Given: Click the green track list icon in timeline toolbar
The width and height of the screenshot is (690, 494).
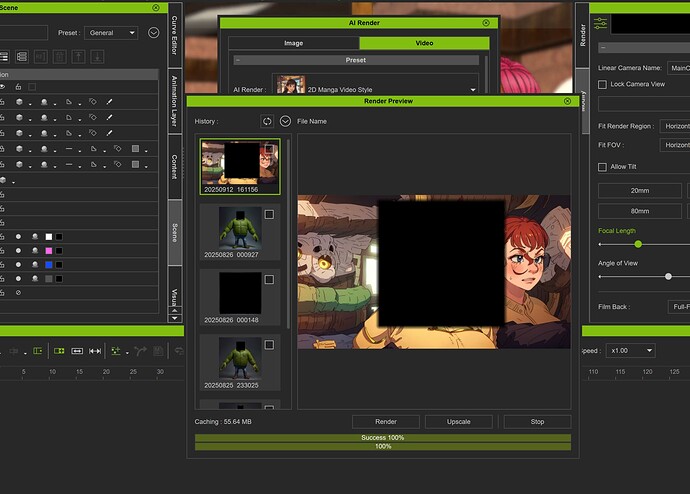Looking at the screenshot, I should (x=38, y=351).
